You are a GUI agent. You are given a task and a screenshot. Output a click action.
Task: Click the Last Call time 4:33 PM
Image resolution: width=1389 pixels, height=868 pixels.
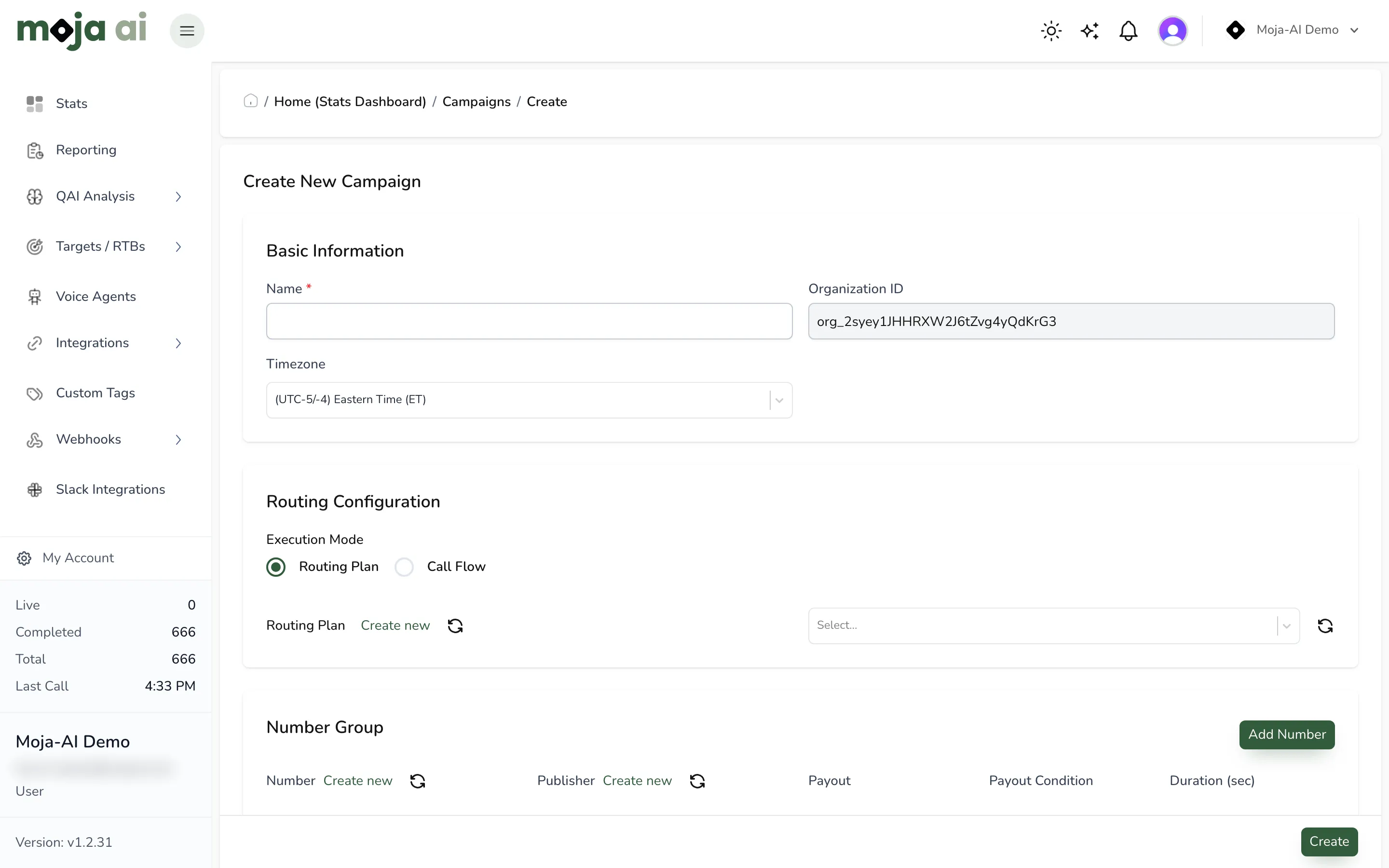[x=170, y=686]
